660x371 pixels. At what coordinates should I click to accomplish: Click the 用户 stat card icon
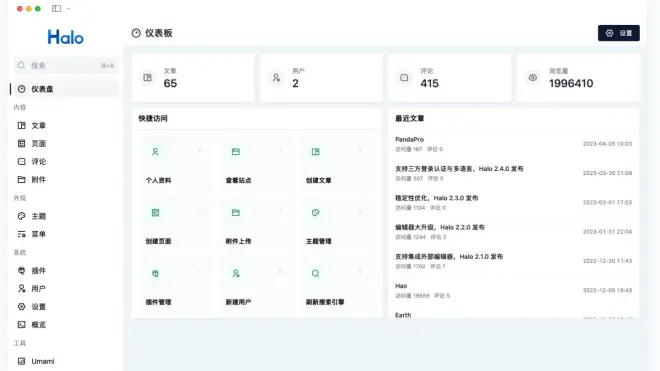click(276, 77)
